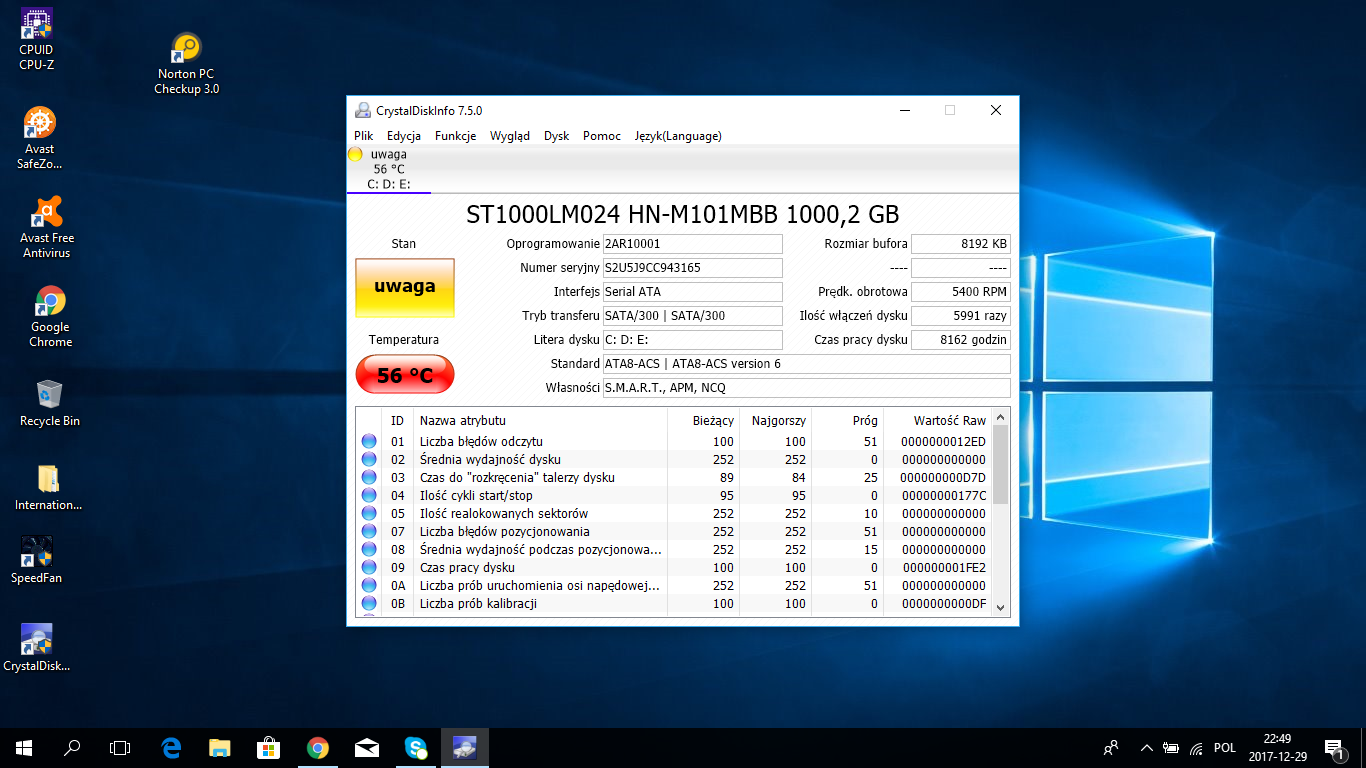Open taskbar search magnifier

72,747
